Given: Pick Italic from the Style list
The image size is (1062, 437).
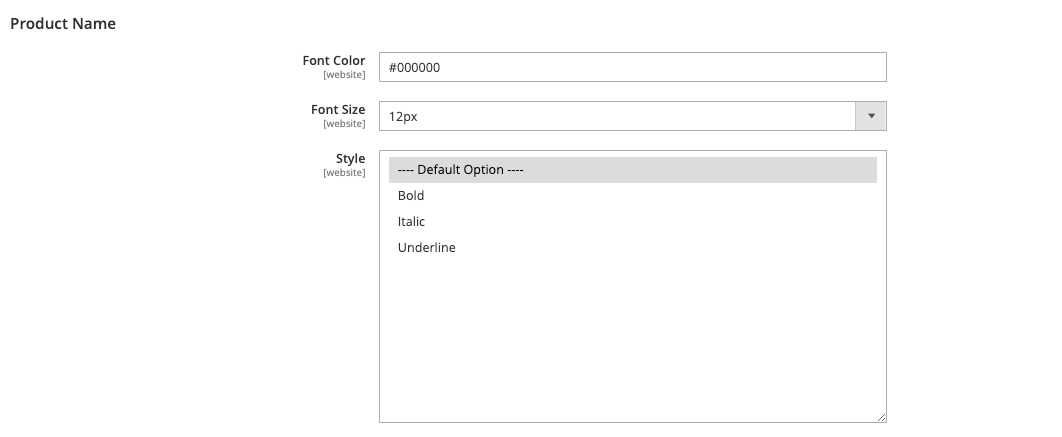Looking at the screenshot, I should pos(411,222).
